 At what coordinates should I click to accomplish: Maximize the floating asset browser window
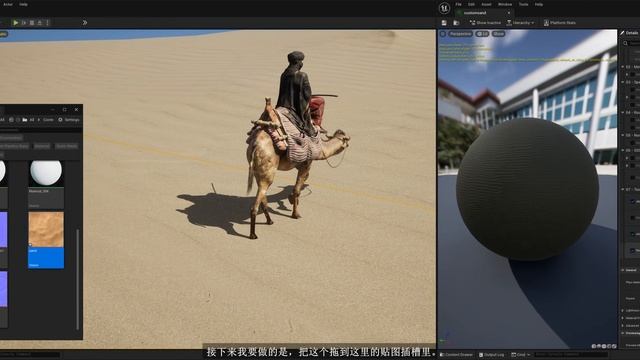point(64,109)
